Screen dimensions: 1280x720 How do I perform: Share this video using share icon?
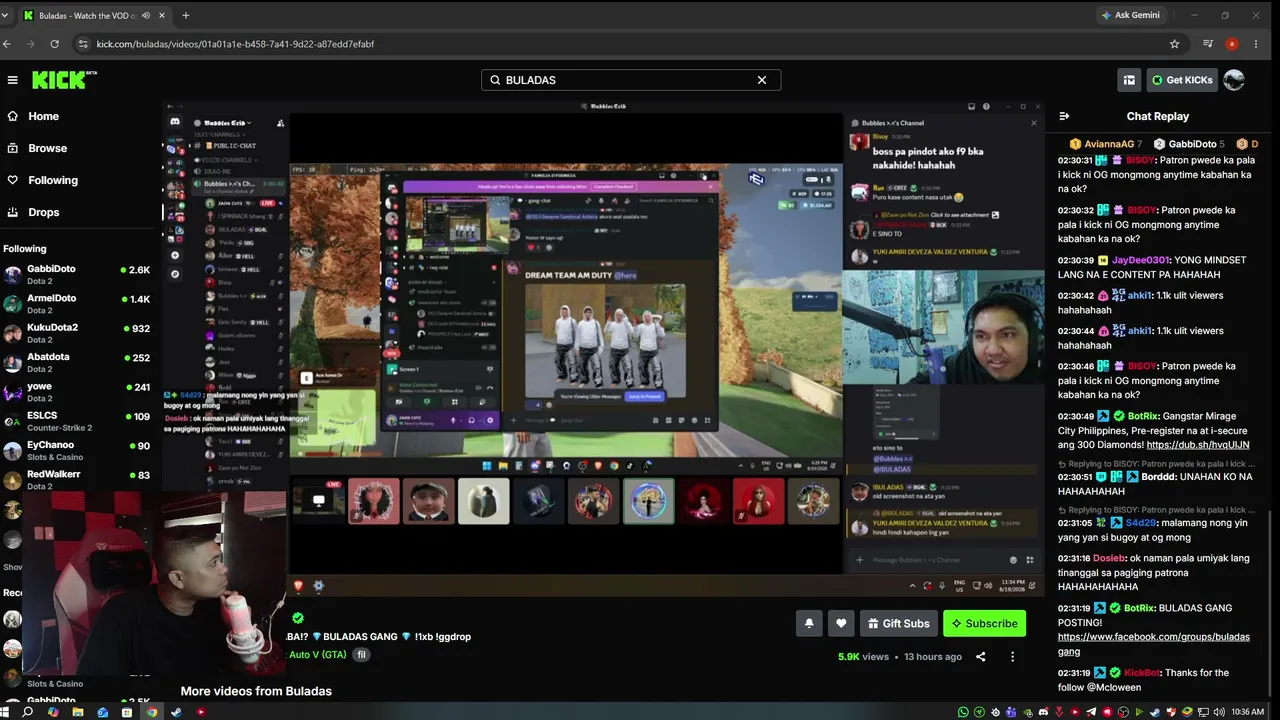point(980,657)
